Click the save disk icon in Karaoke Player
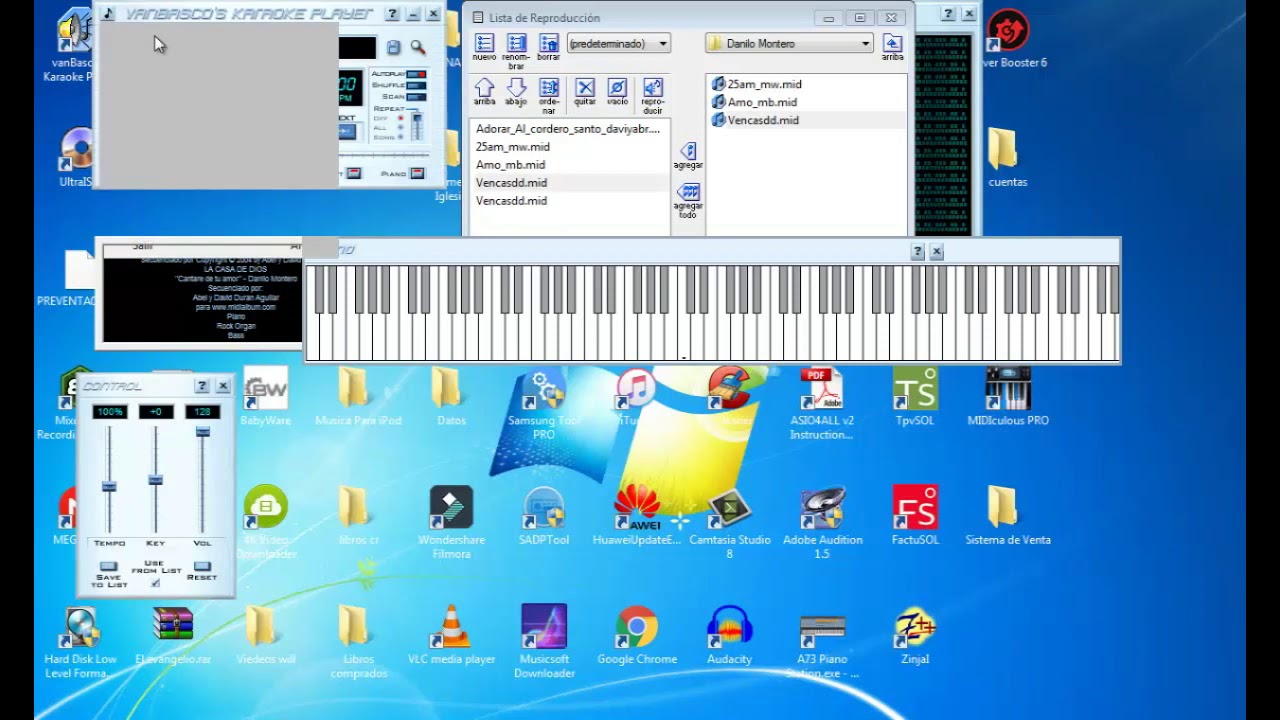This screenshot has width=1280, height=720. 393,47
